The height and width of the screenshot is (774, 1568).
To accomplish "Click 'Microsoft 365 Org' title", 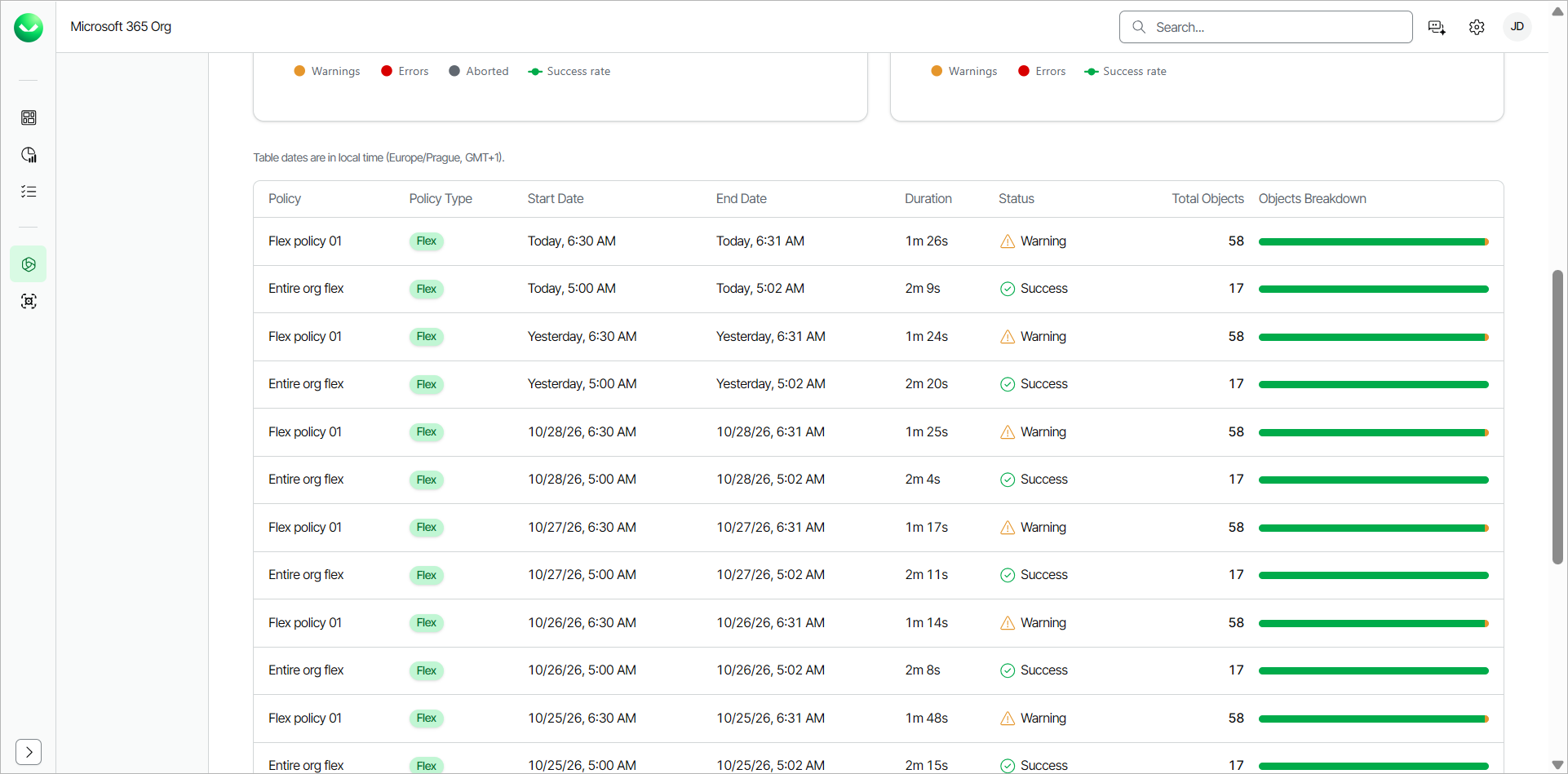I will 121,27.
